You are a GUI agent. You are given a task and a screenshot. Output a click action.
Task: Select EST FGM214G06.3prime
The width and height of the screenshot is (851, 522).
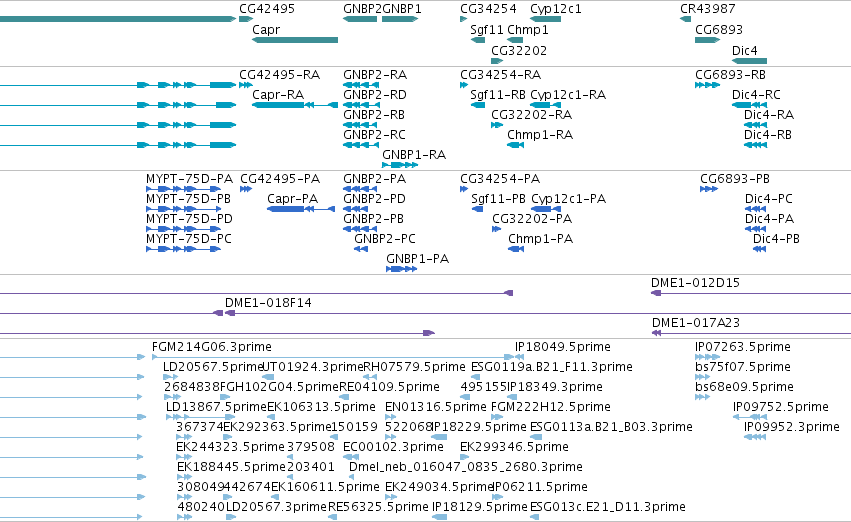[212, 347]
